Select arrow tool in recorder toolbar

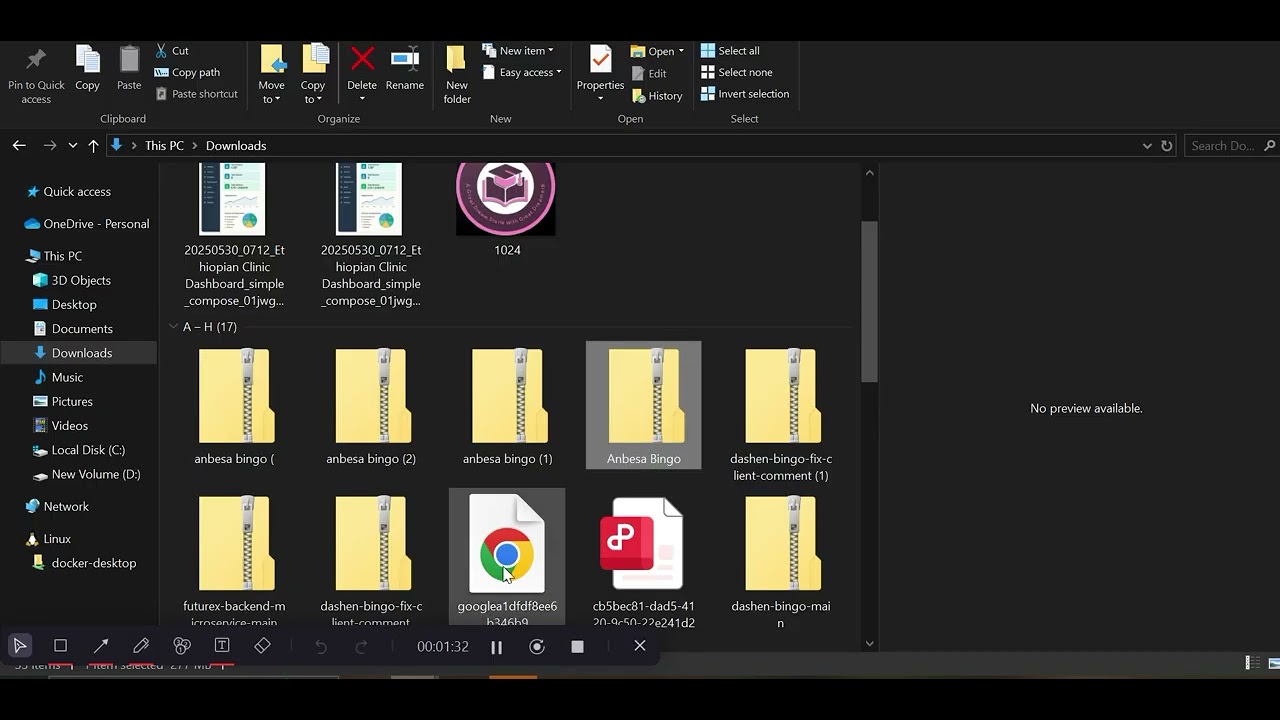point(101,646)
